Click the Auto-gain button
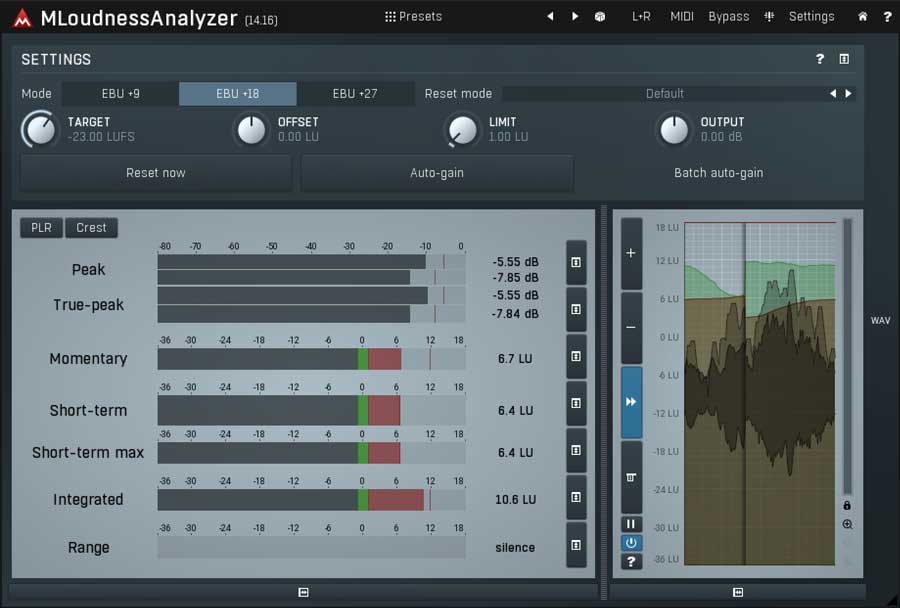Image resolution: width=900 pixels, height=608 pixels. tap(437, 173)
